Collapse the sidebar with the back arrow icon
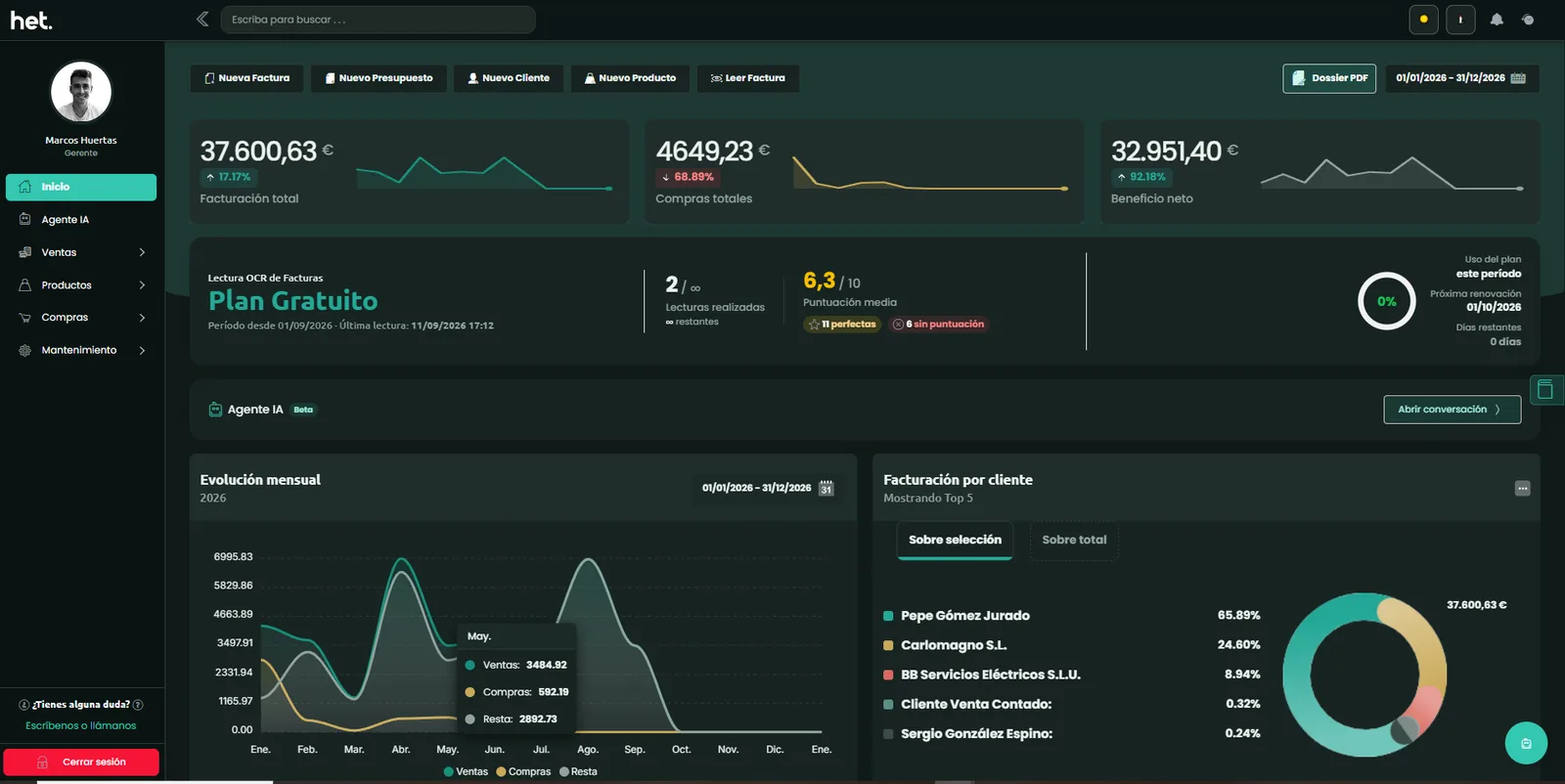Image resolution: width=1565 pixels, height=784 pixels. click(202, 19)
